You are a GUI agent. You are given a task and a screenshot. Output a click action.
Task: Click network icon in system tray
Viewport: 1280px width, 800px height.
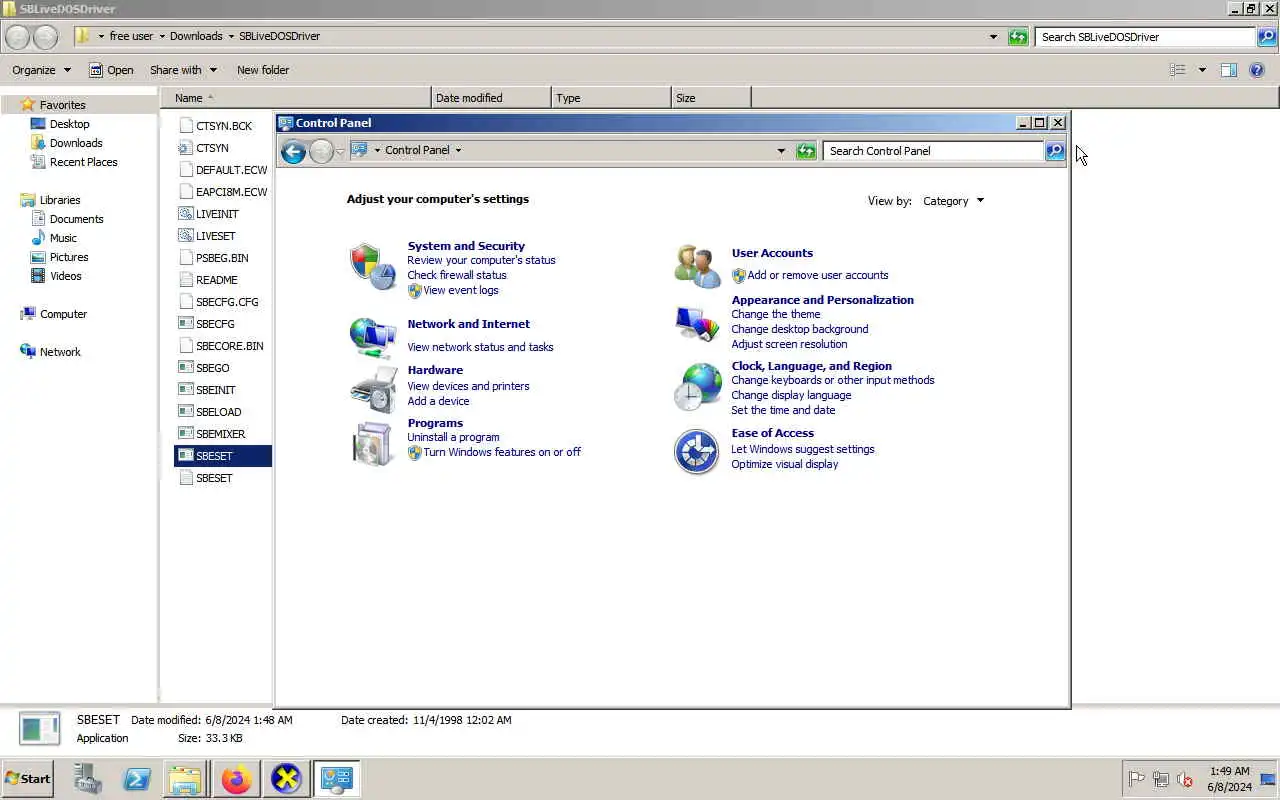coord(1161,779)
